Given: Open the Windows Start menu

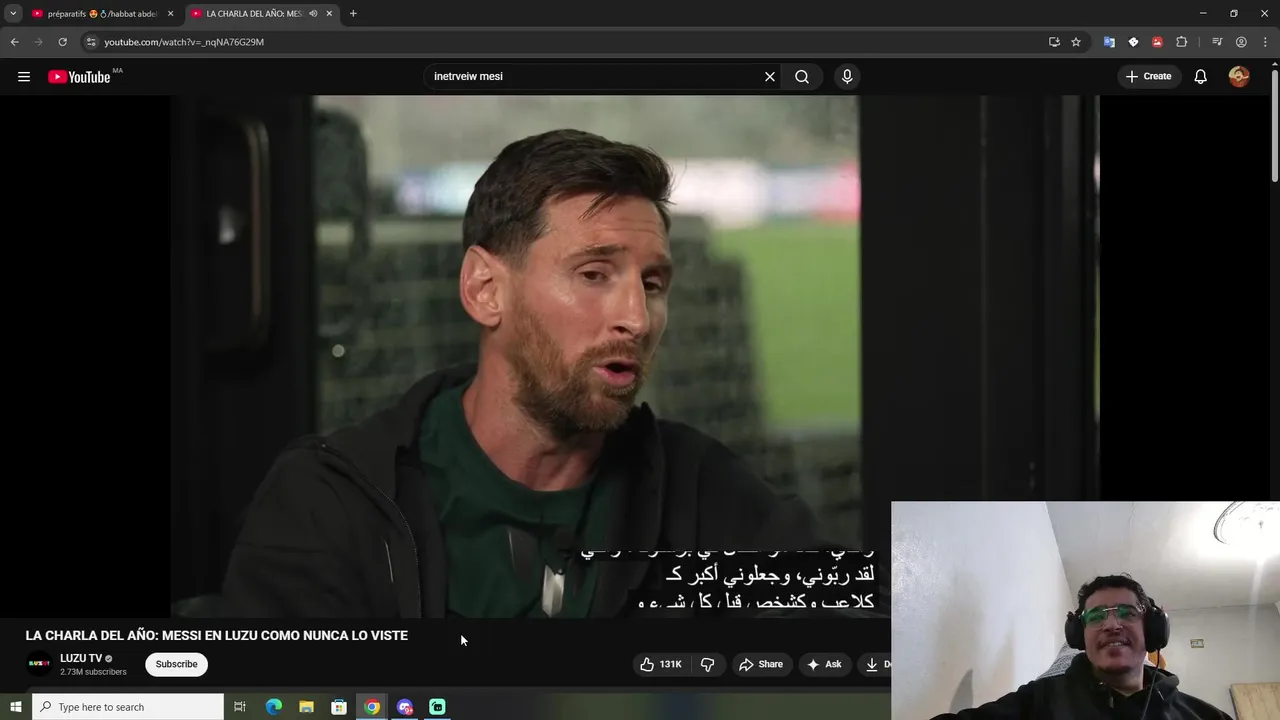Looking at the screenshot, I should click(x=15, y=707).
